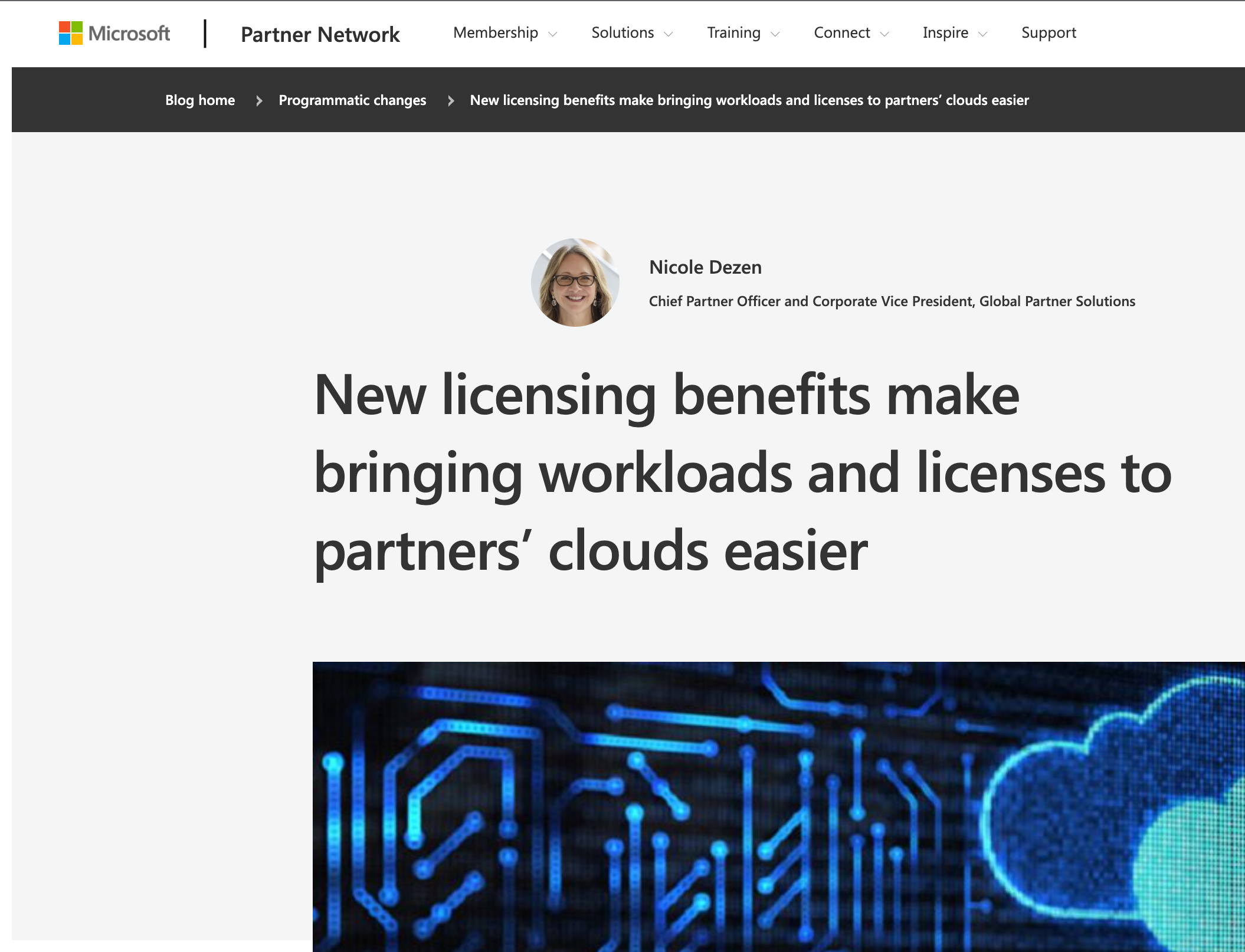Screen dimensions: 1245x952
Task: Open the Partner Network home link
Action: click(x=320, y=34)
